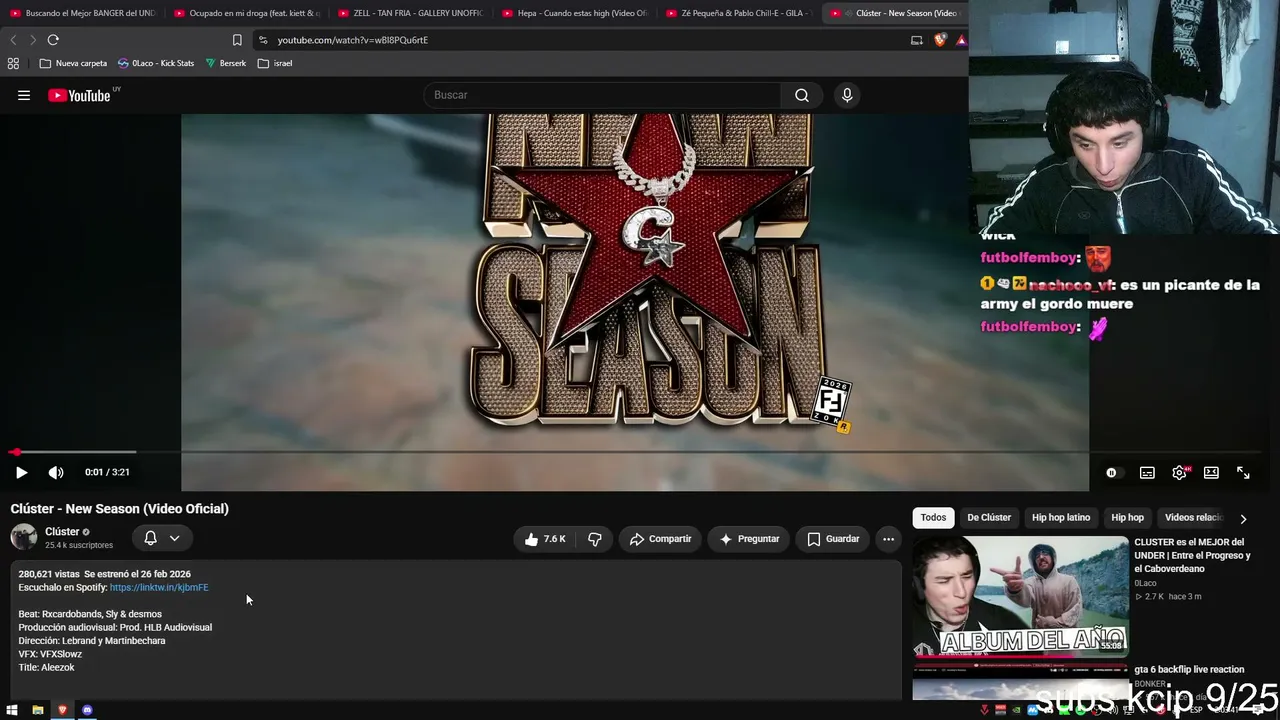Dislike the video
This screenshot has width=1280, height=720.
(595, 539)
